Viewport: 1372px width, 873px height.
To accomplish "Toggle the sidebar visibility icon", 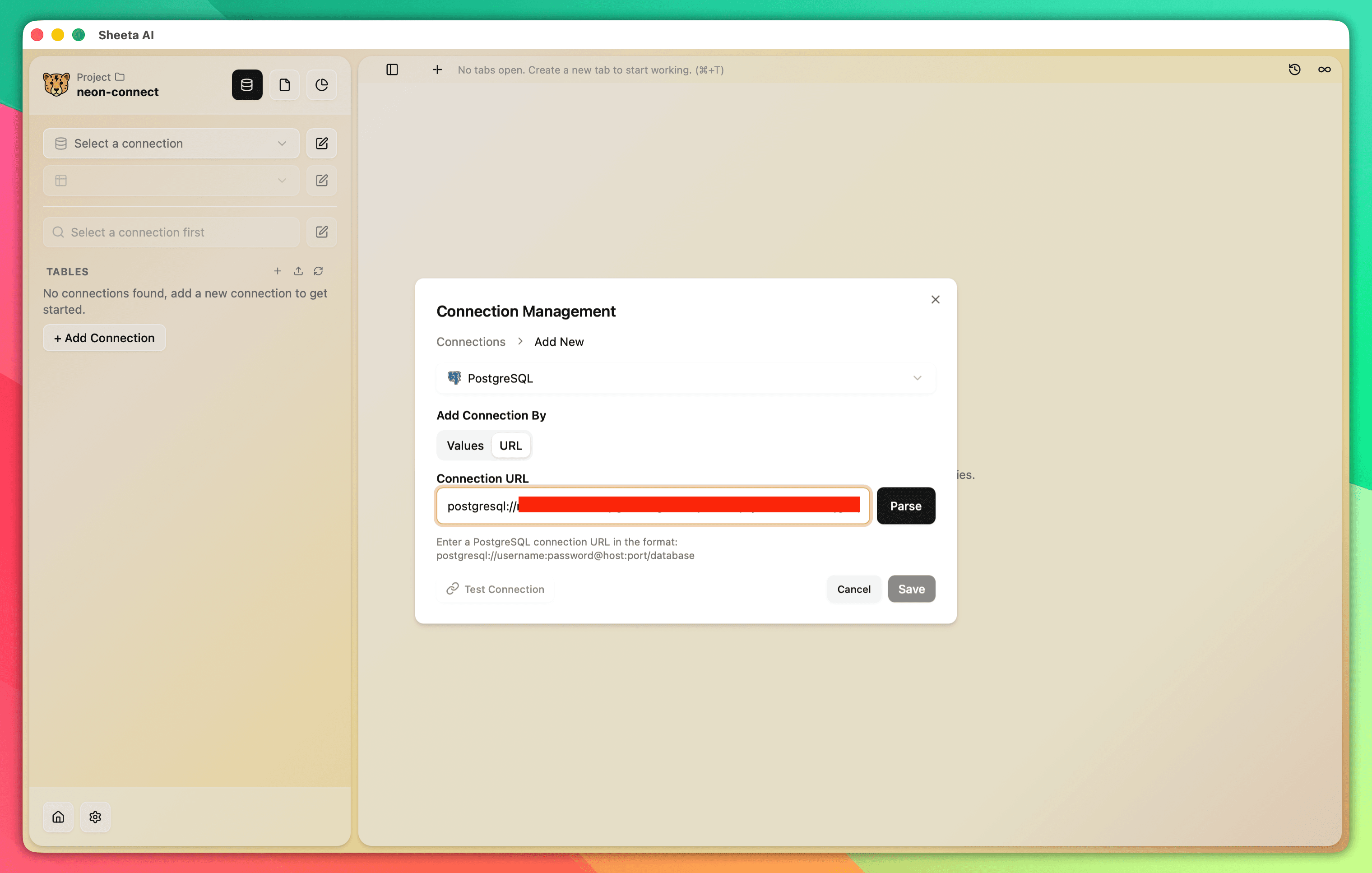I will (392, 70).
